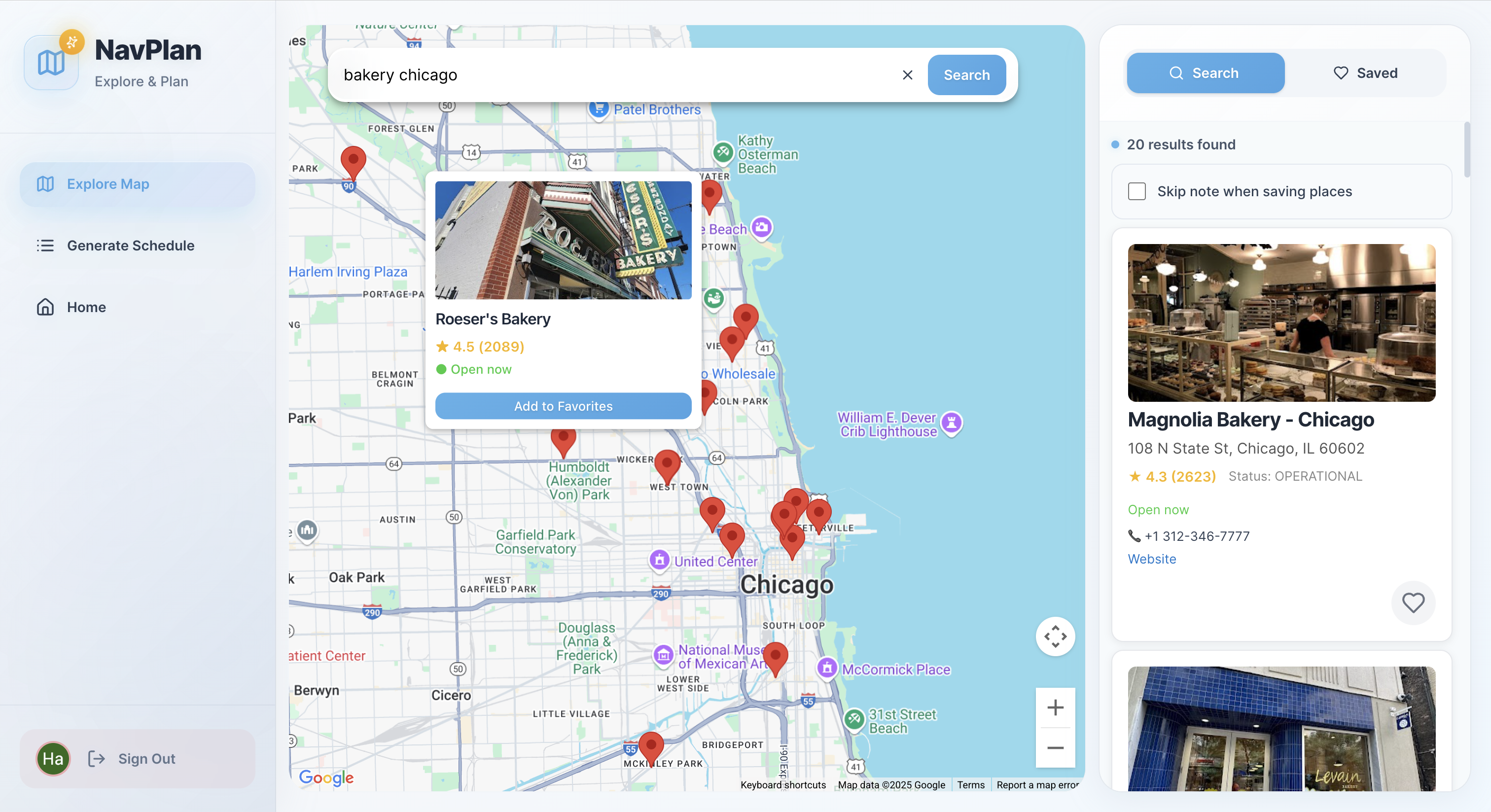The width and height of the screenshot is (1491, 812).
Task: Select the Search tab in right panel
Action: pos(1205,73)
